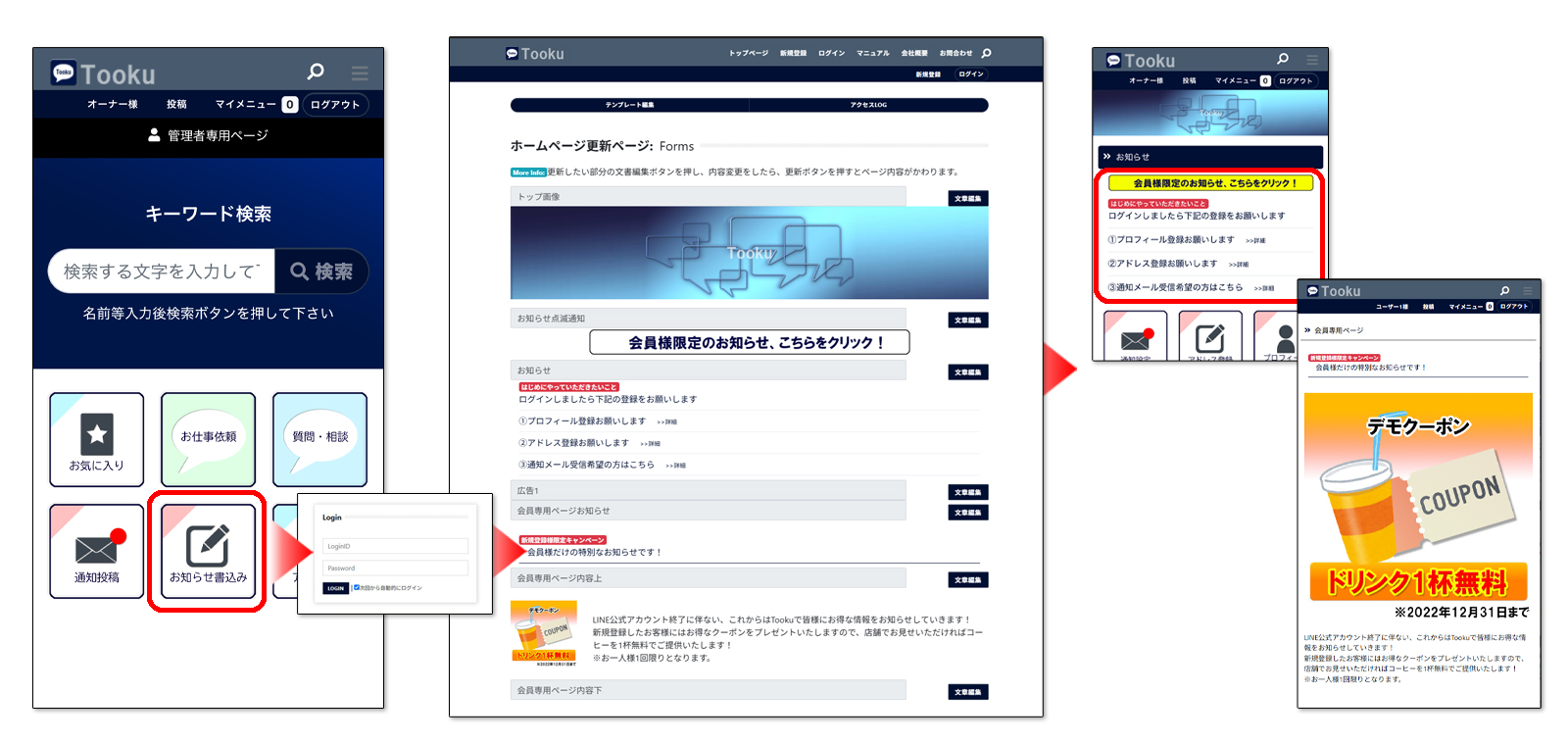Select トップページ in center page menu
Viewport: 1568px width, 742px height.
(749, 53)
